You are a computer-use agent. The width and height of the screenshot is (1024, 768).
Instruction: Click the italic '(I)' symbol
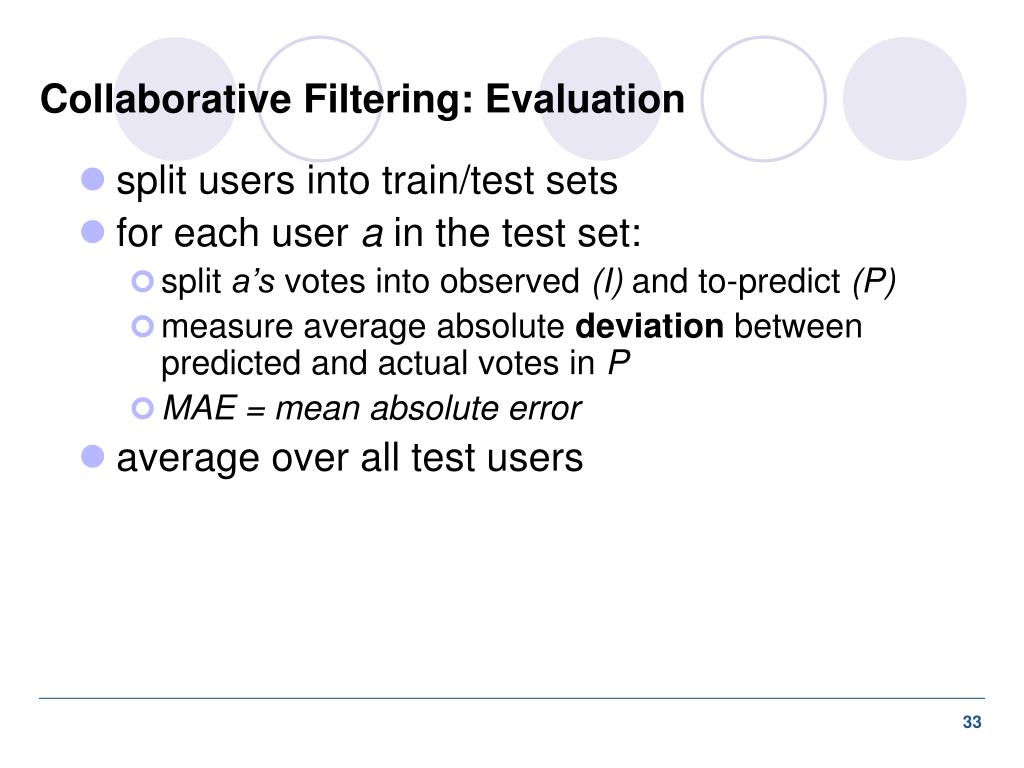607,282
